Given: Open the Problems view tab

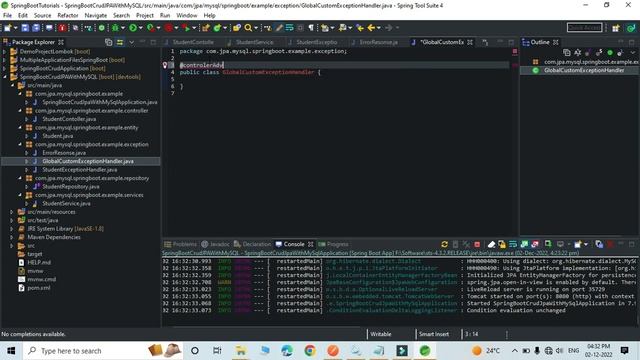Looking at the screenshot, I should 180,244.
